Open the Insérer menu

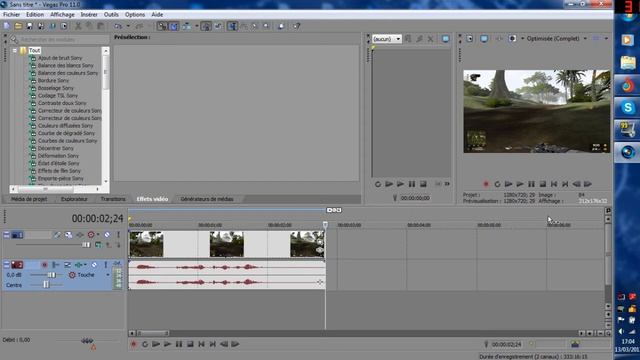[89, 14]
